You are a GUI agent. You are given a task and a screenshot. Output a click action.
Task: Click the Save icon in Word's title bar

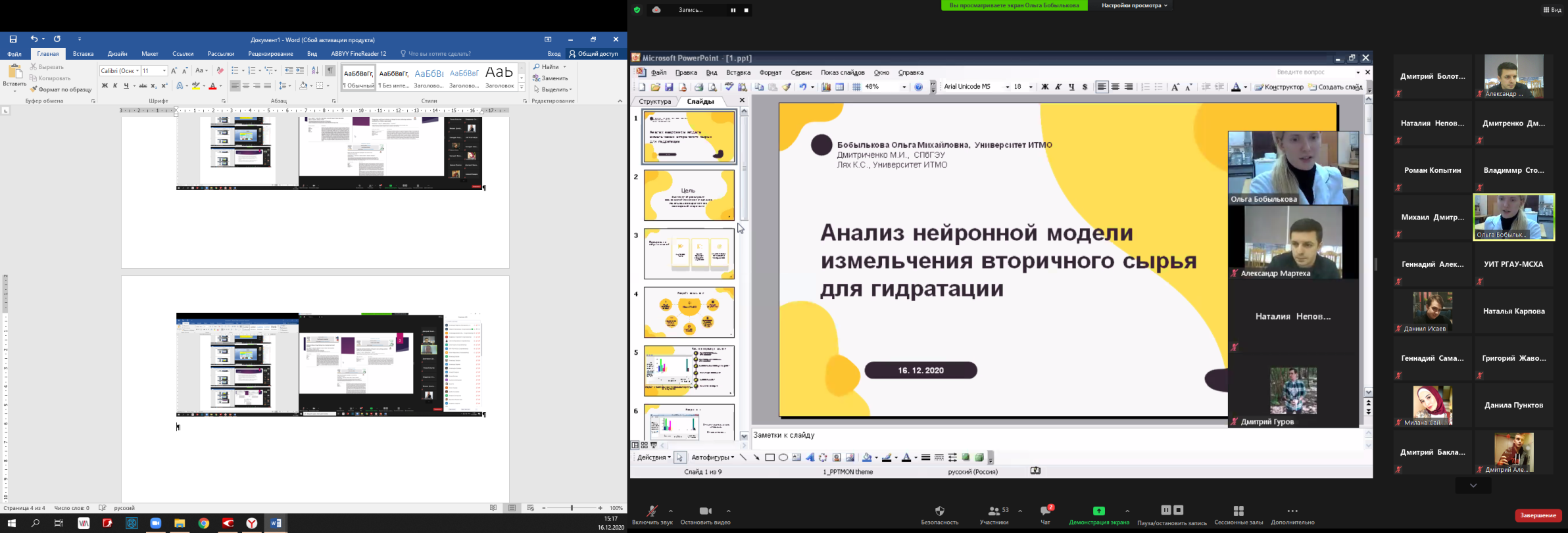(x=13, y=39)
